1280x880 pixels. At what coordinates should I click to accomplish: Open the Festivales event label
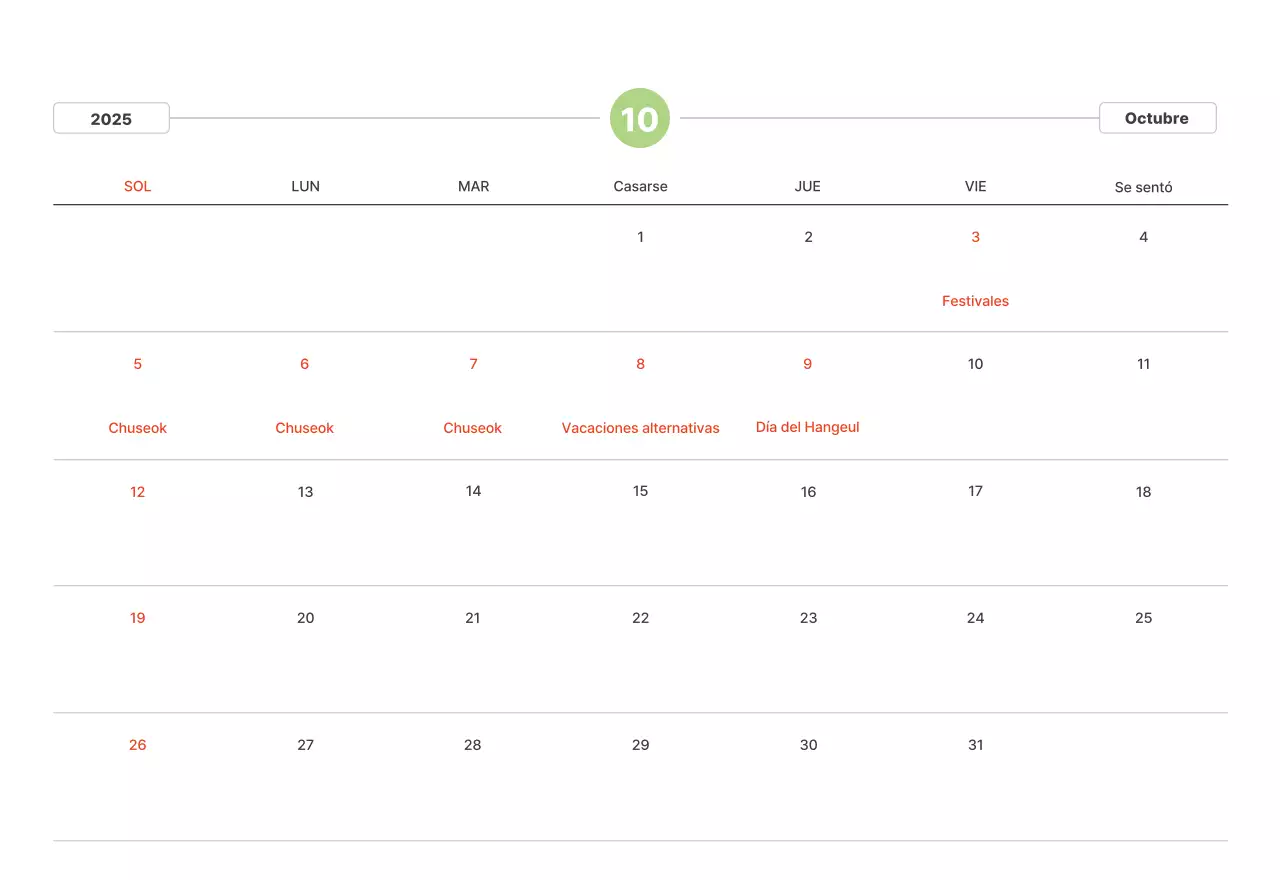click(x=975, y=301)
